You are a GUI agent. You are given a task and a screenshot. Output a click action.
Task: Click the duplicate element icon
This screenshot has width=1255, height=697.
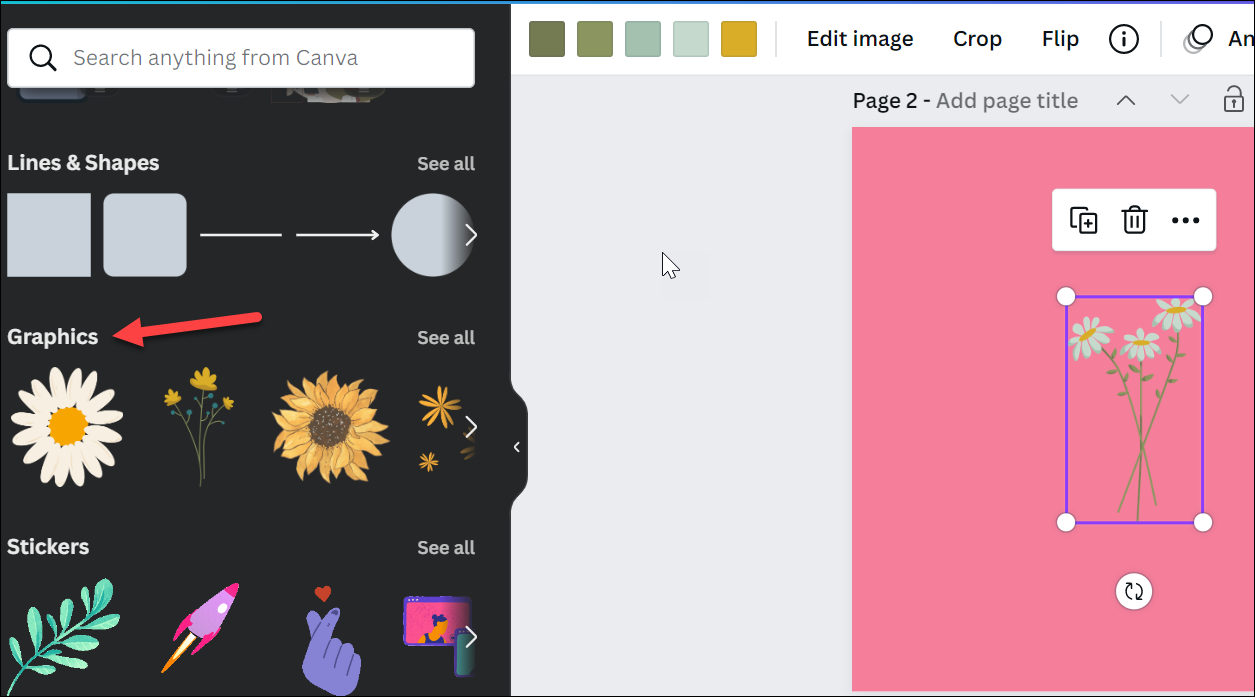(x=1083, y=220)
